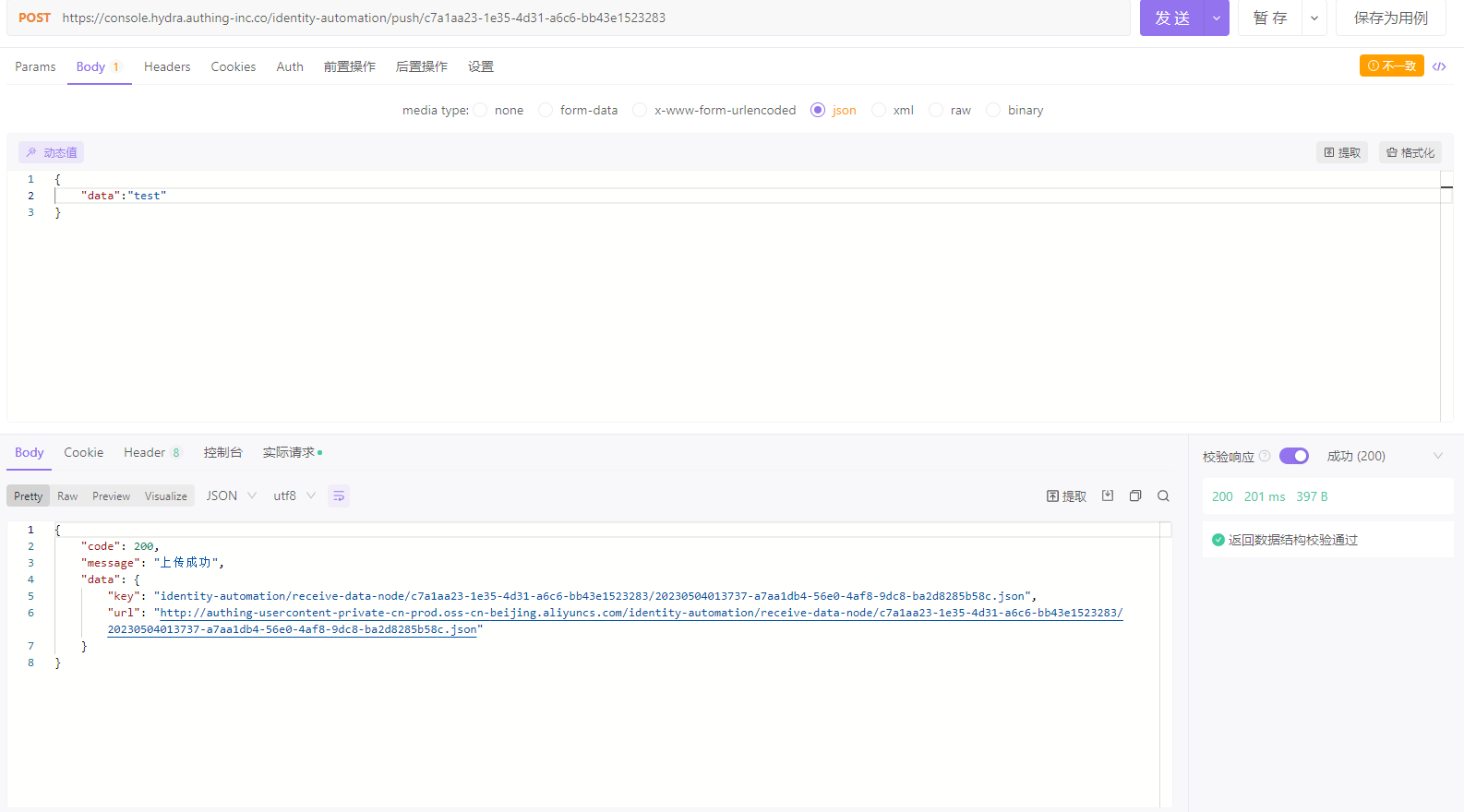Click the code view icon at top right
Viewport: 1464px width, 812px height.
1439,66
